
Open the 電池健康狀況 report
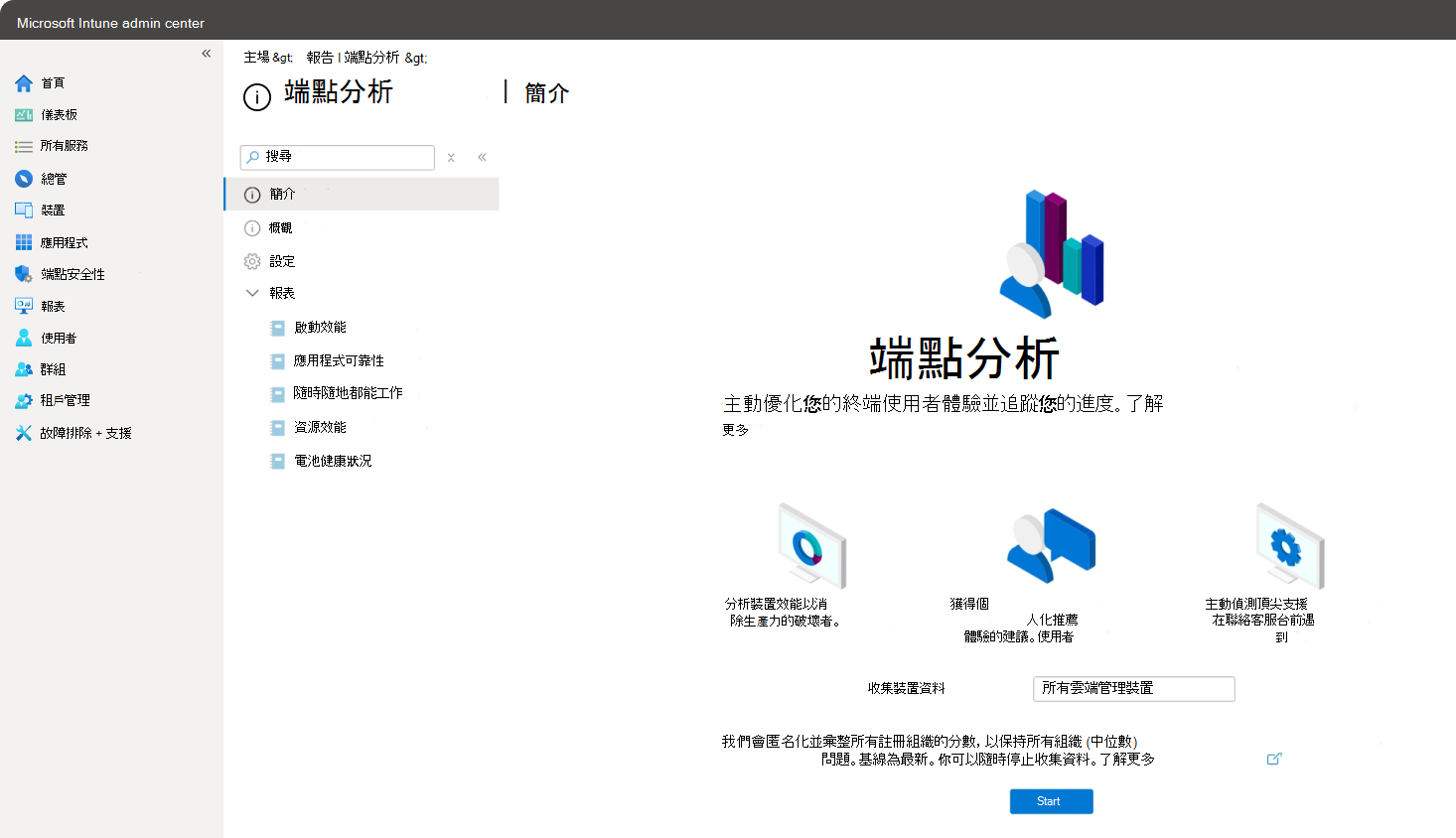333,462
